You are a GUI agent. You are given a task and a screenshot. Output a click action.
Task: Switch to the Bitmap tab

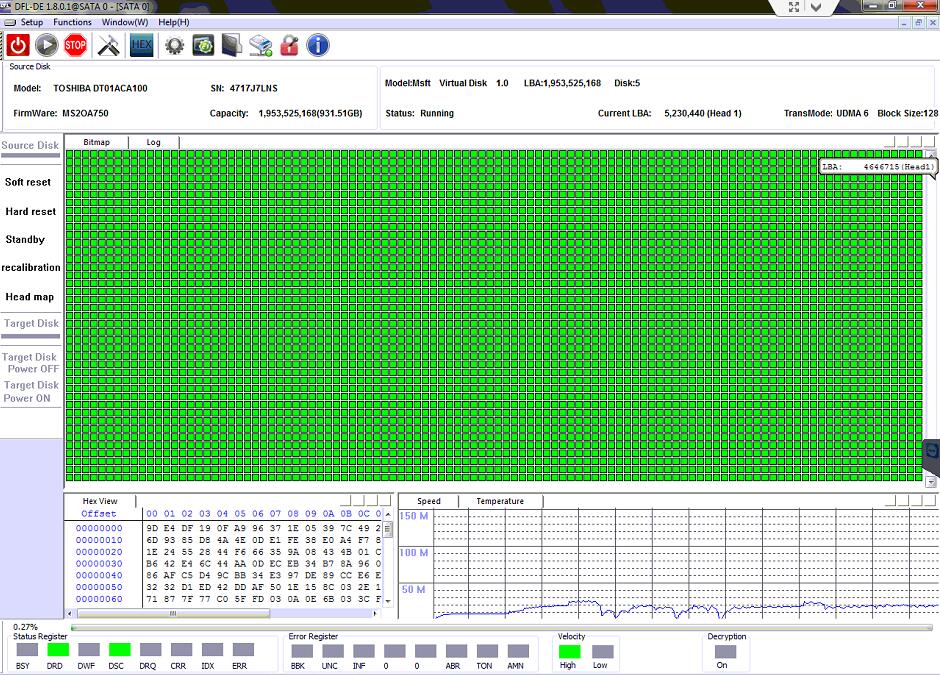coord(97,142)
